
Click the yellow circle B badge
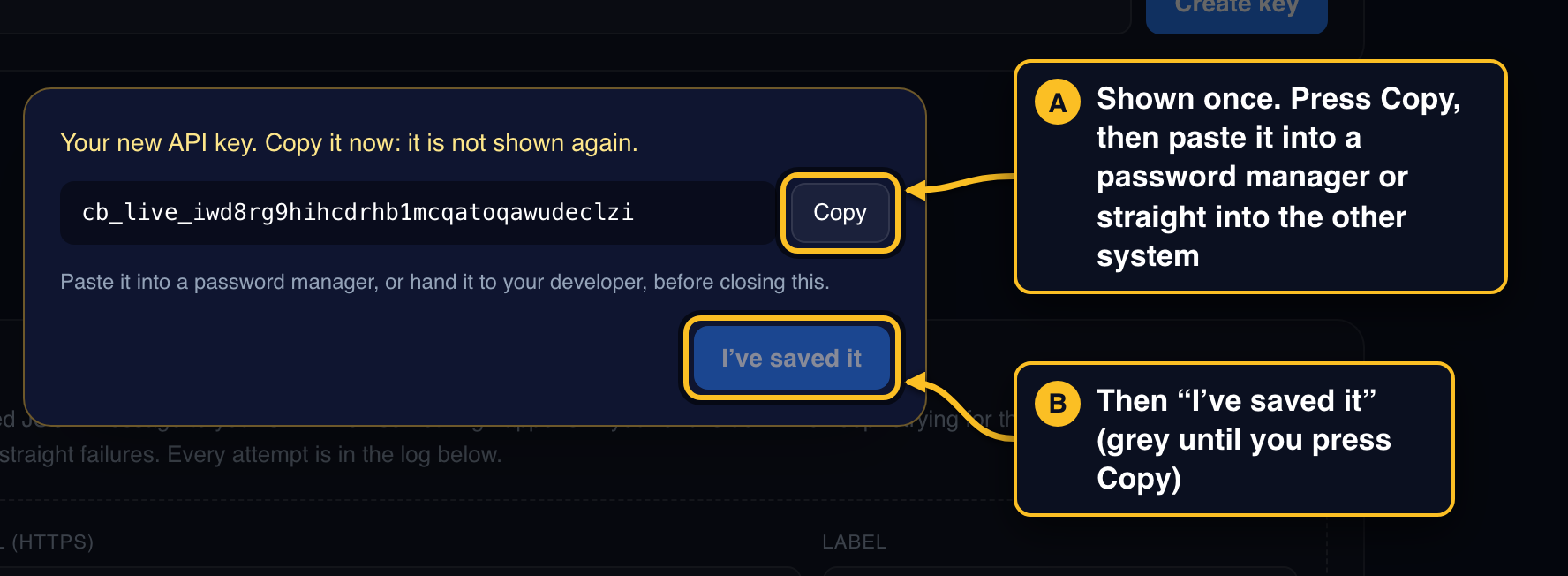[1057, 404]
